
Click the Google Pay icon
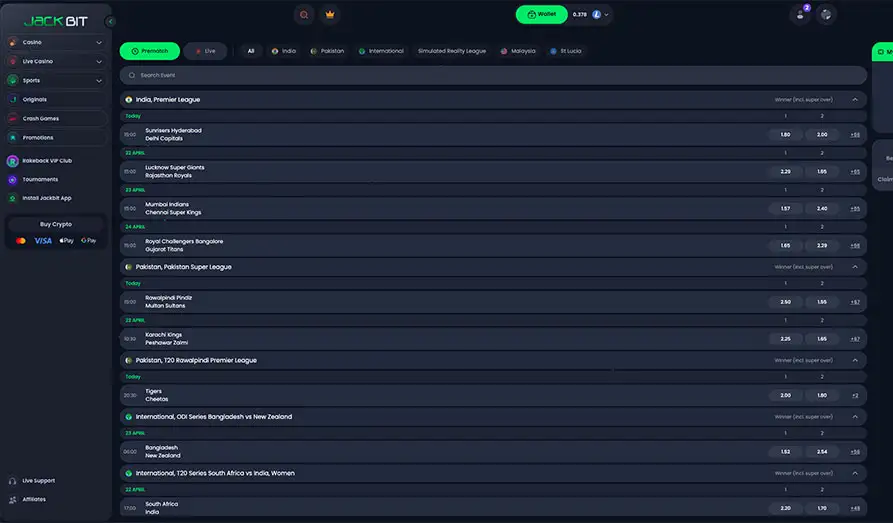coord(89,241)
